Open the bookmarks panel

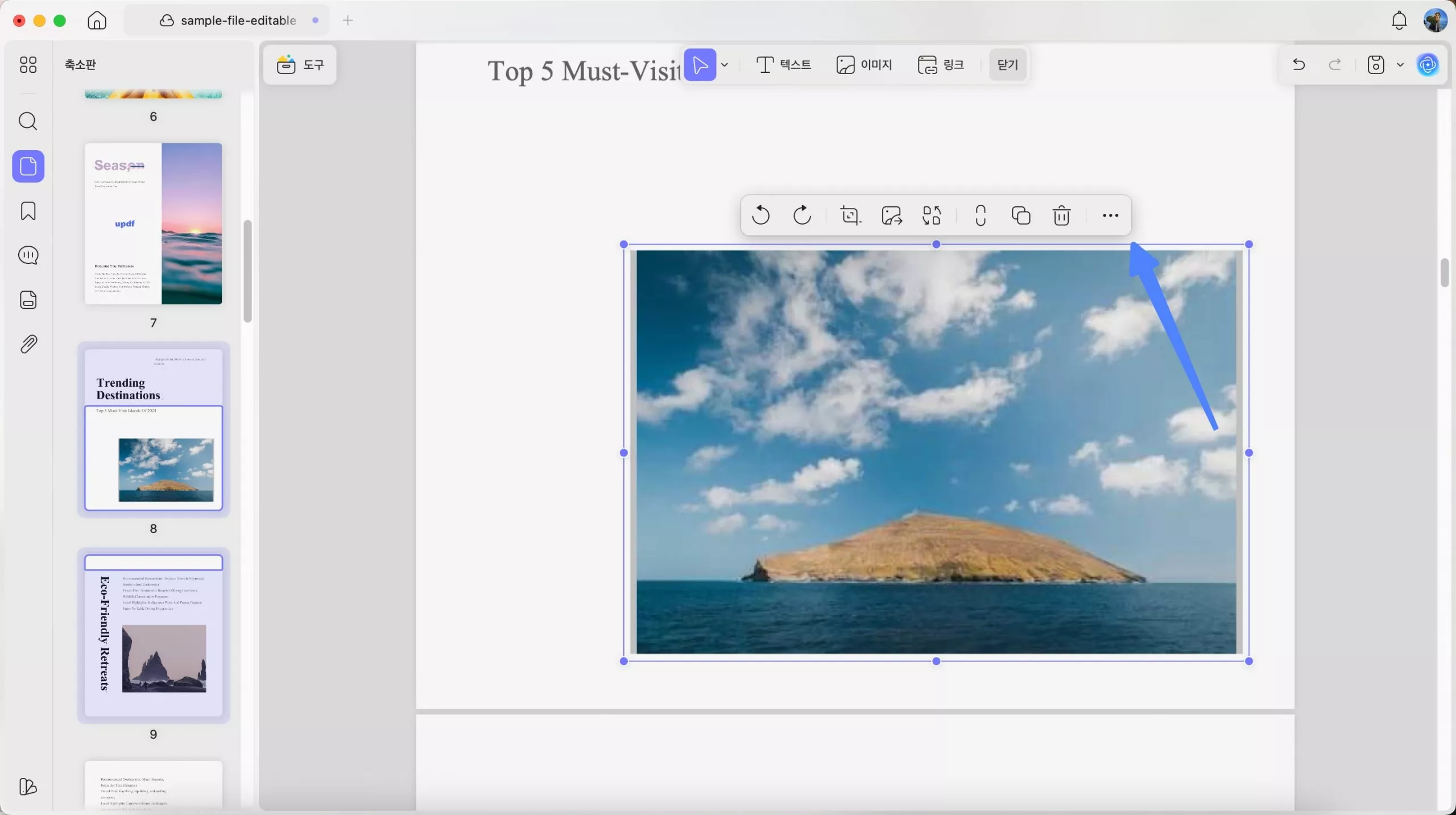click(28, 211)
